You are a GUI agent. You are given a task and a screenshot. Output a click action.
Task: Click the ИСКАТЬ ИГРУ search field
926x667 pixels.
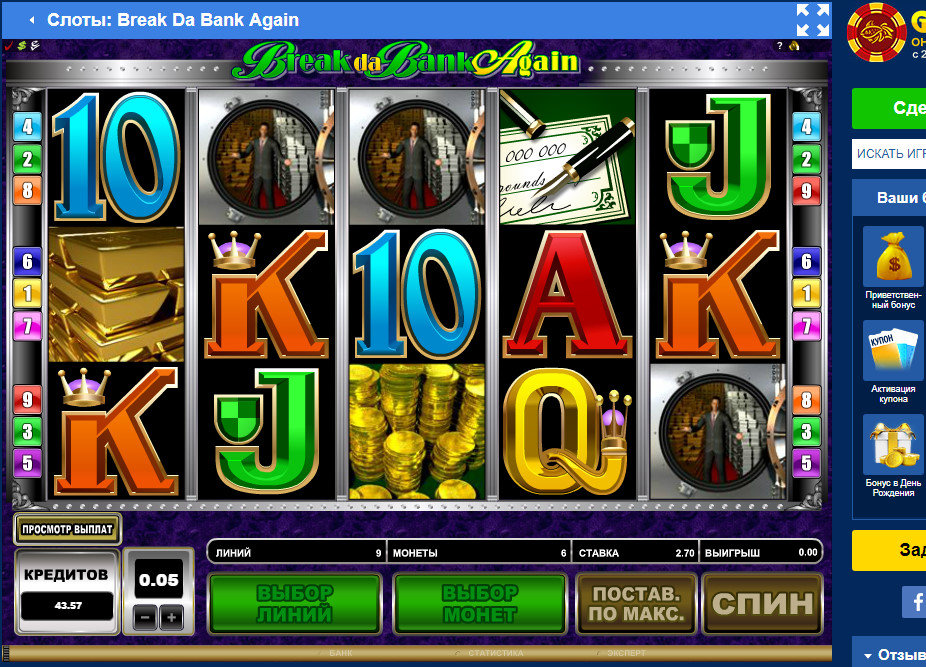(x=889, y=154)
